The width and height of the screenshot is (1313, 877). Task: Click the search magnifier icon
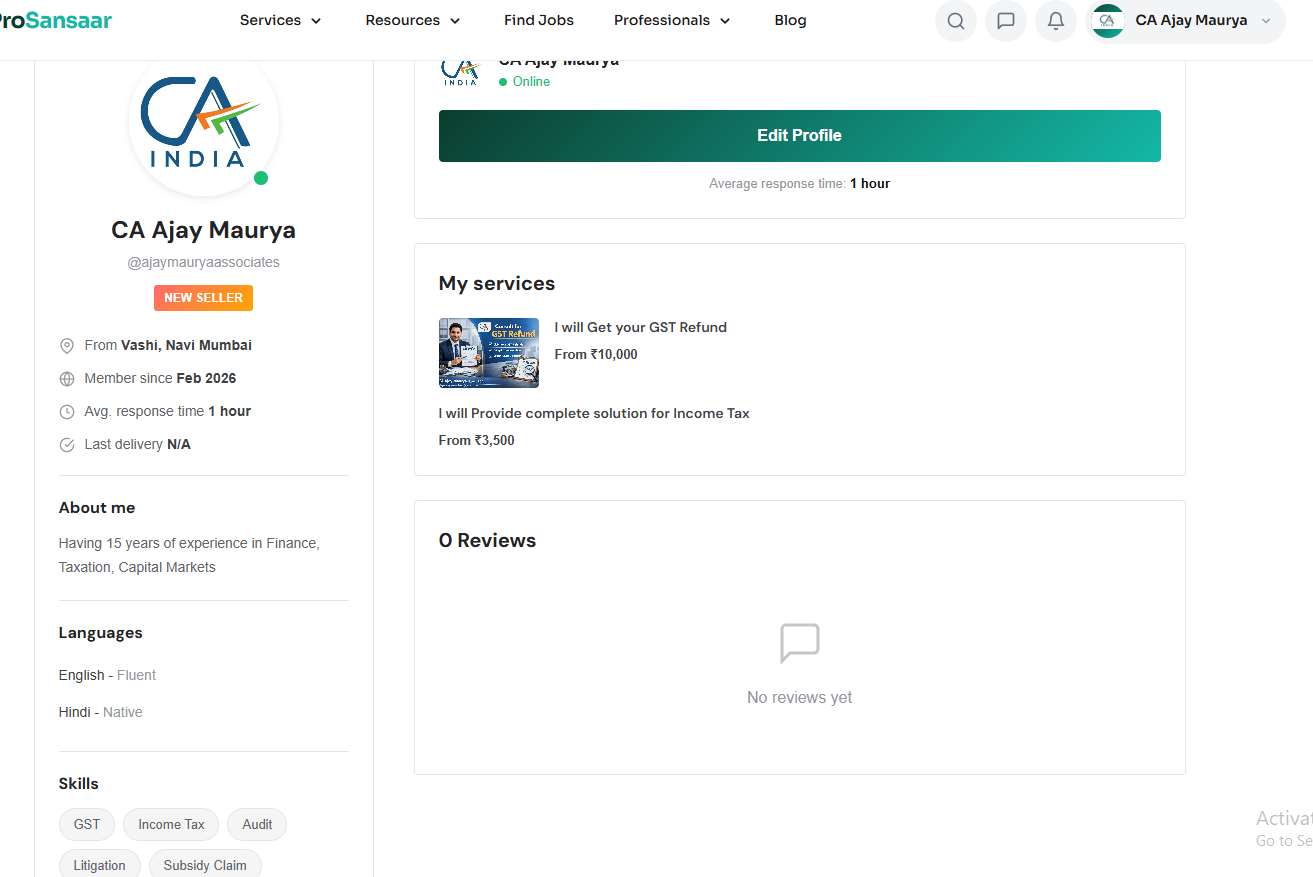[x=956, y=21]
